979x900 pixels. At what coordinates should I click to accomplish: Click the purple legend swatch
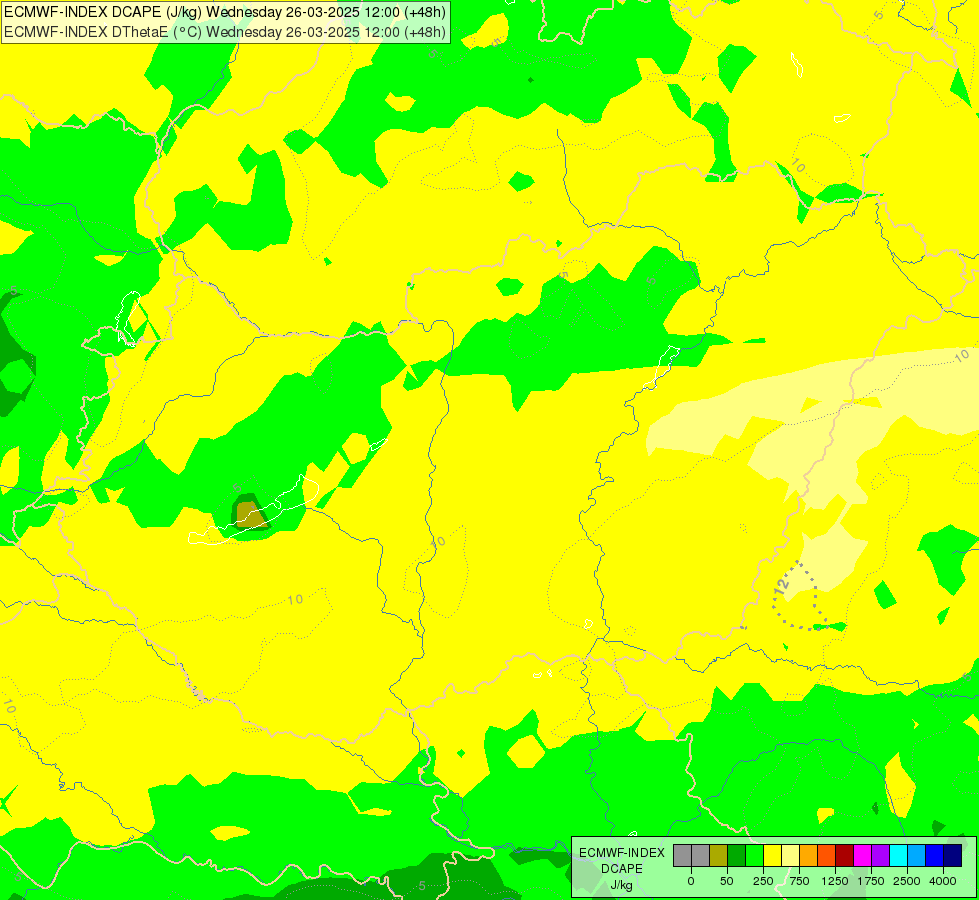pyautogui.click(x=880, y=856)
